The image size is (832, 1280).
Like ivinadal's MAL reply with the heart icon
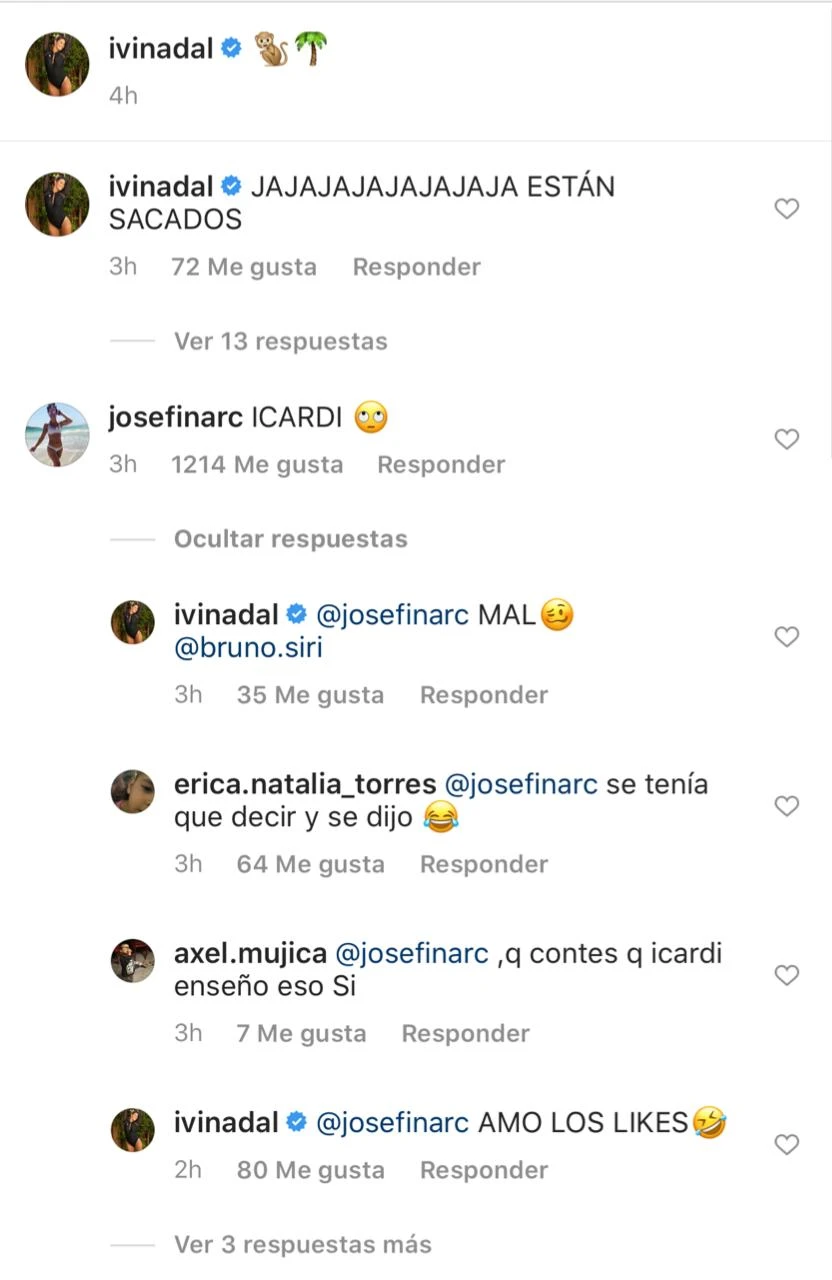pyautogui.click(x=787, y=637)
